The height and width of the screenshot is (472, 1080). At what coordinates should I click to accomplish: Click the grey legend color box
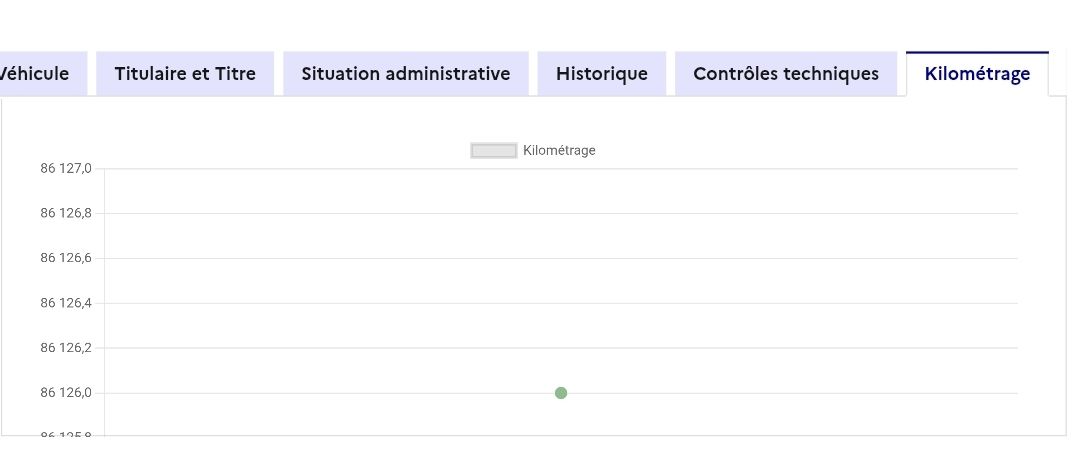tap(494, 151)
